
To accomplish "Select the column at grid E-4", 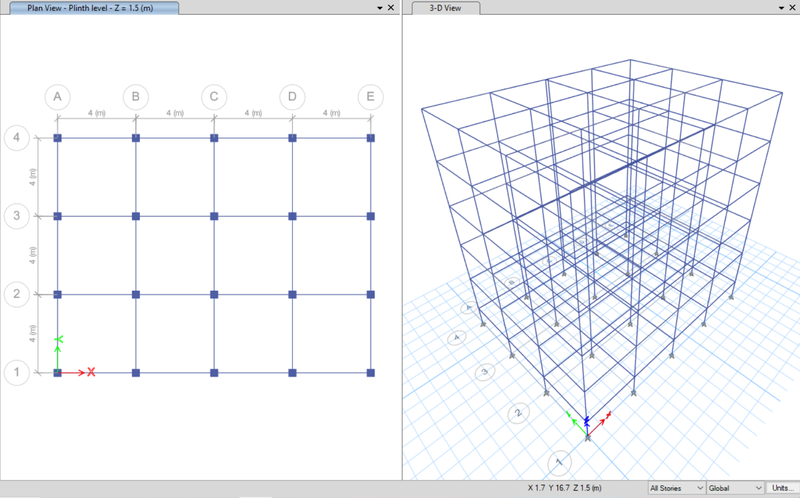I will click(370, 138).
